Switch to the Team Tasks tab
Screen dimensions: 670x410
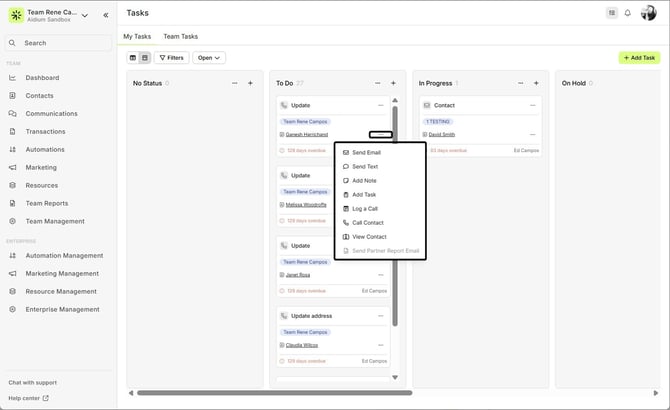(x=180, y=36)
